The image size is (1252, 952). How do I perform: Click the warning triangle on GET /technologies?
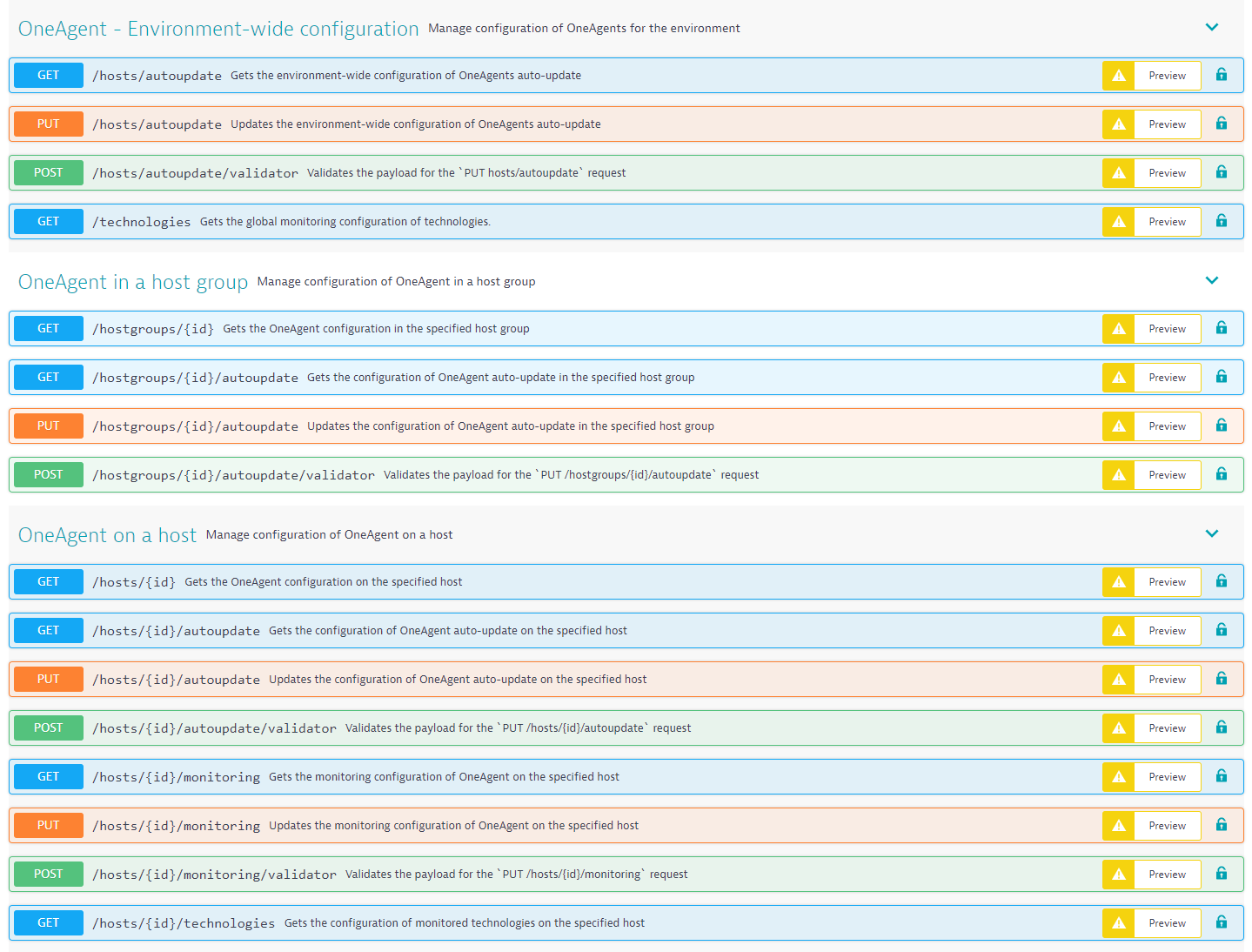tap(1119, 222)
